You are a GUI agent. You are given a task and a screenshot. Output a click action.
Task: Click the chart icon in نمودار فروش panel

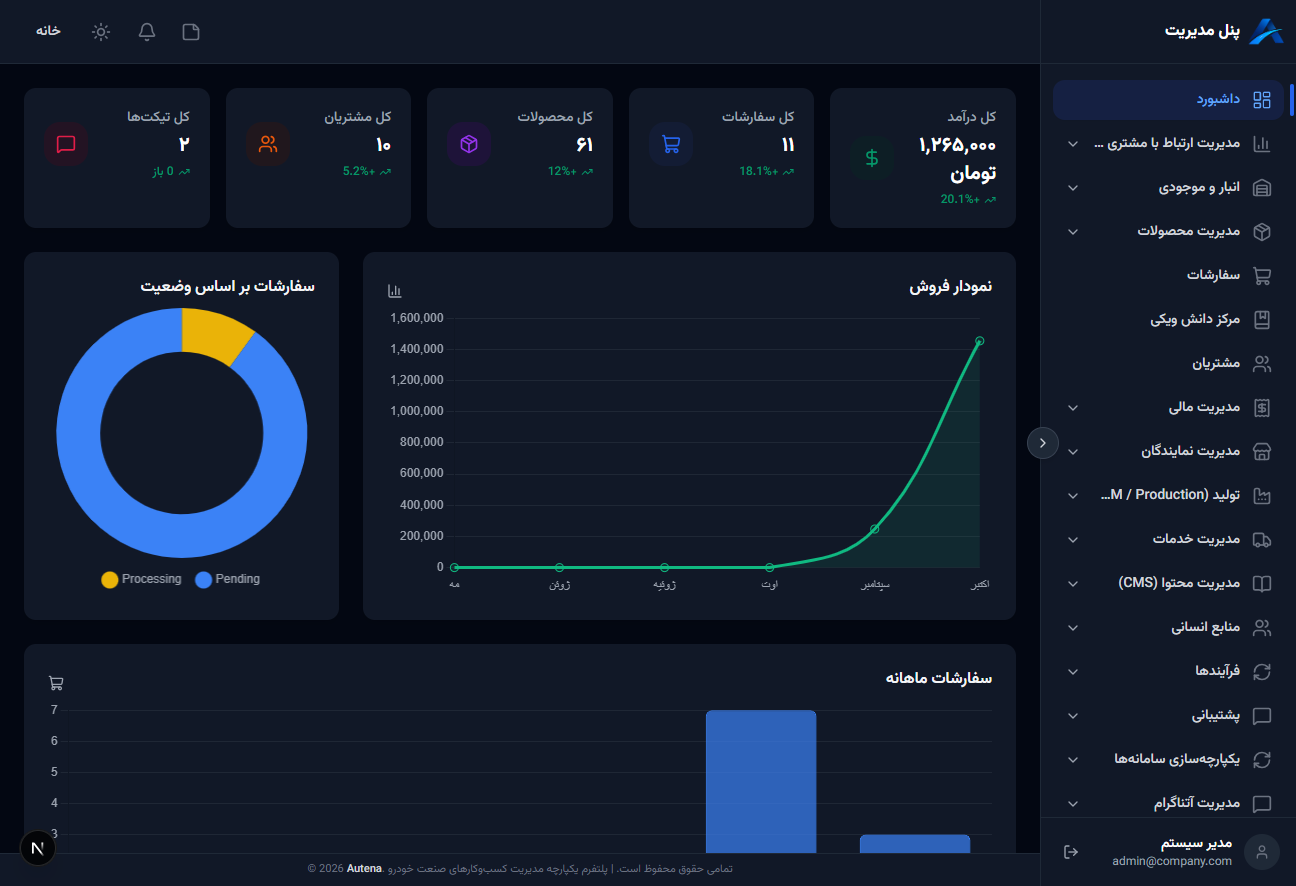pos(395,291)
